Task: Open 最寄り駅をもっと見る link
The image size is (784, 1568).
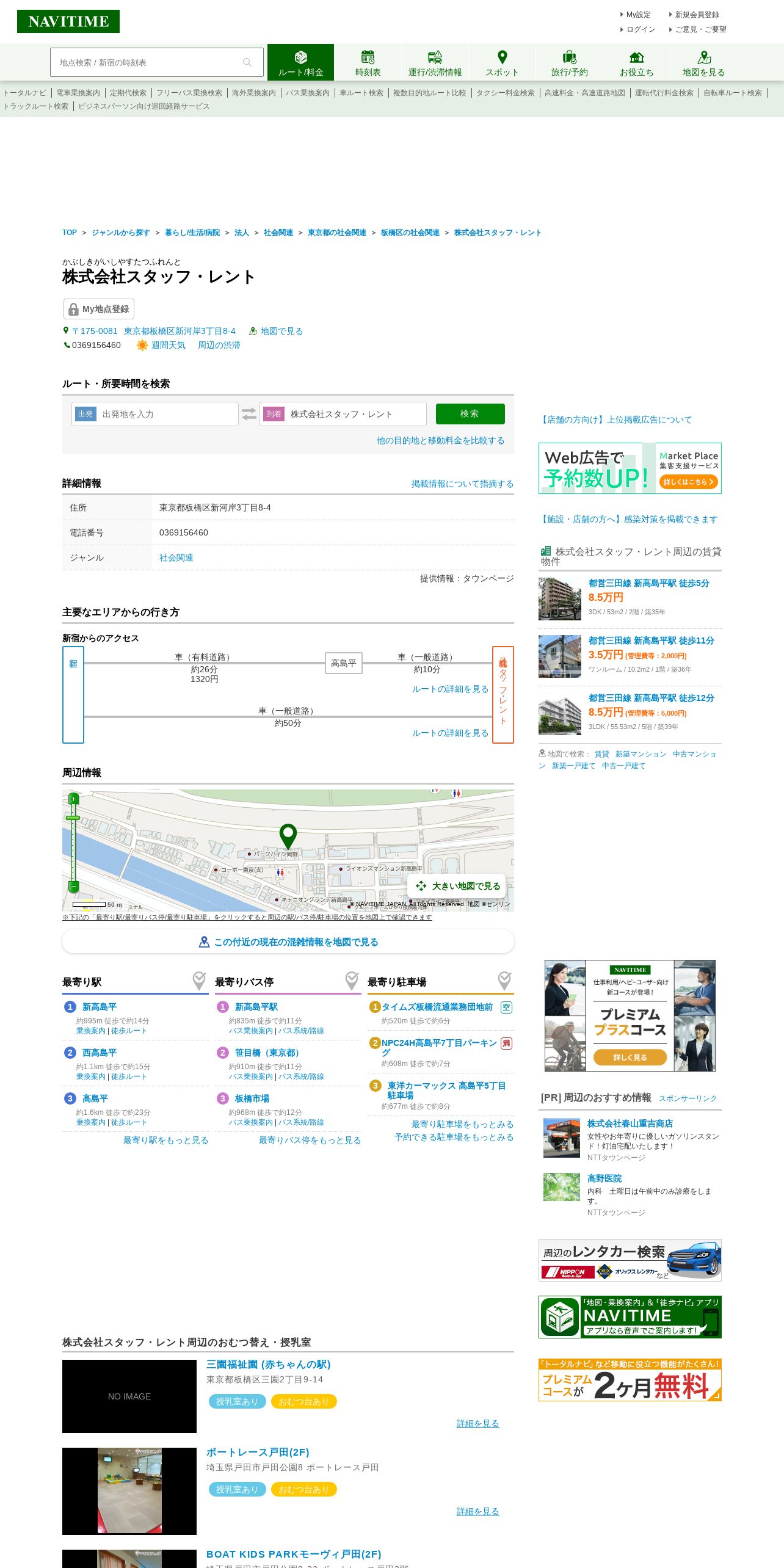Action: [x=165, y=1140]
